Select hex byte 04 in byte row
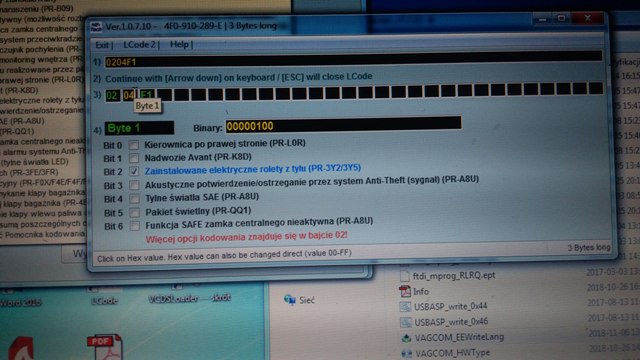This screenshot has height=360, width=640. [x=129, y=95]
